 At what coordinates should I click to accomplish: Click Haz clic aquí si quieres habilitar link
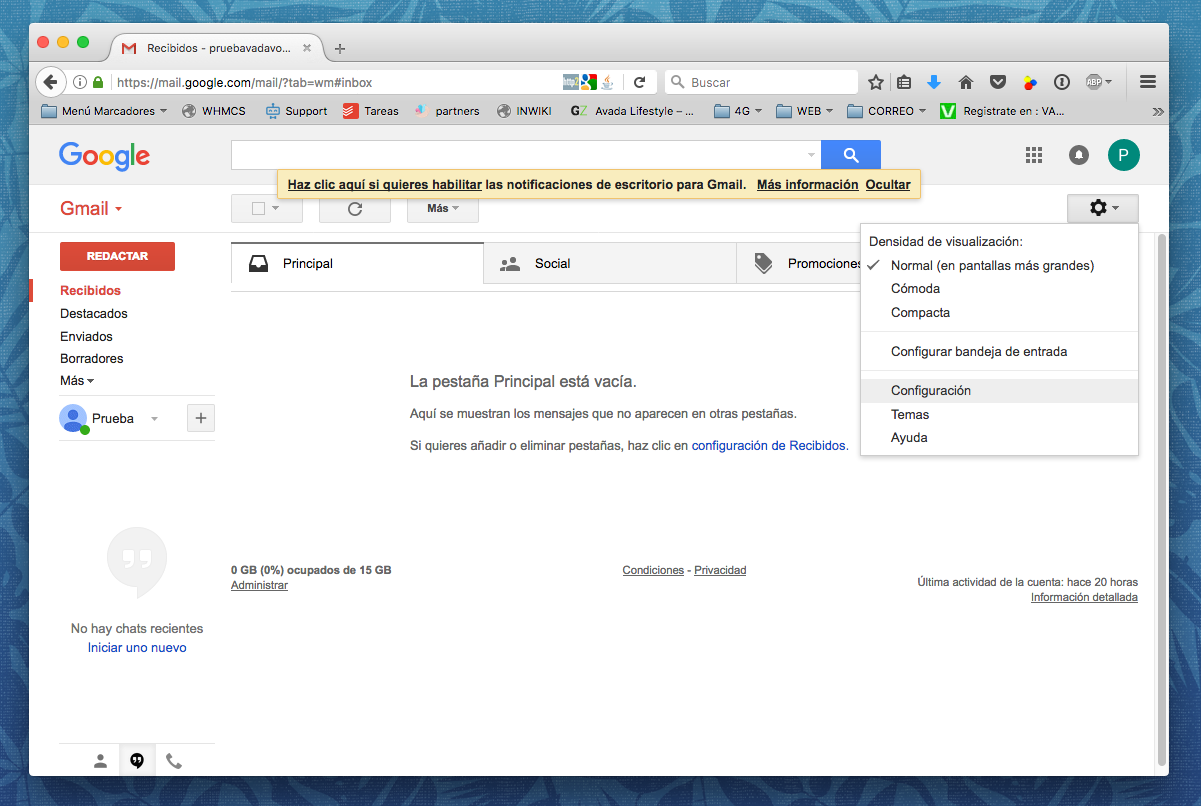pyautogui.click(x=385, y=184)
